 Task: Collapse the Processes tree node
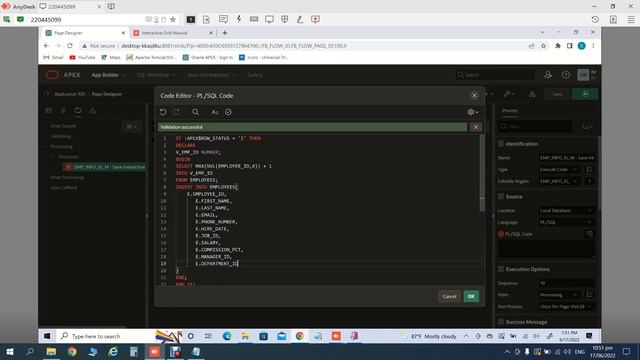[x=52, y=157]
